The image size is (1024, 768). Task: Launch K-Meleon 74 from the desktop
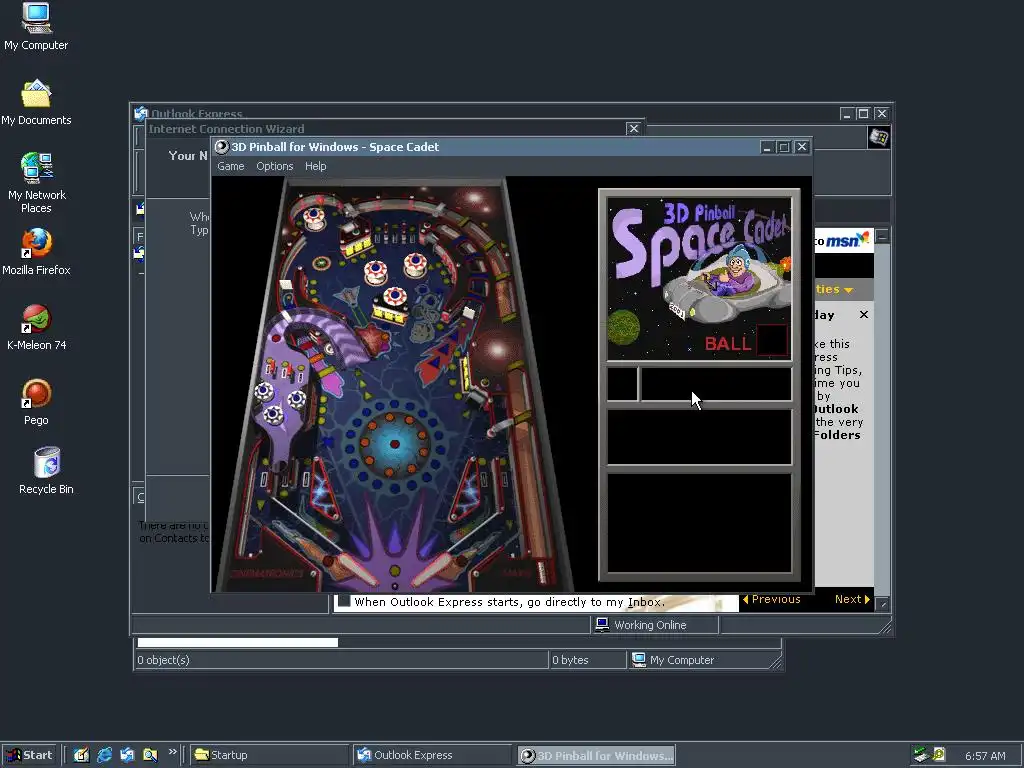click(37, 327)
